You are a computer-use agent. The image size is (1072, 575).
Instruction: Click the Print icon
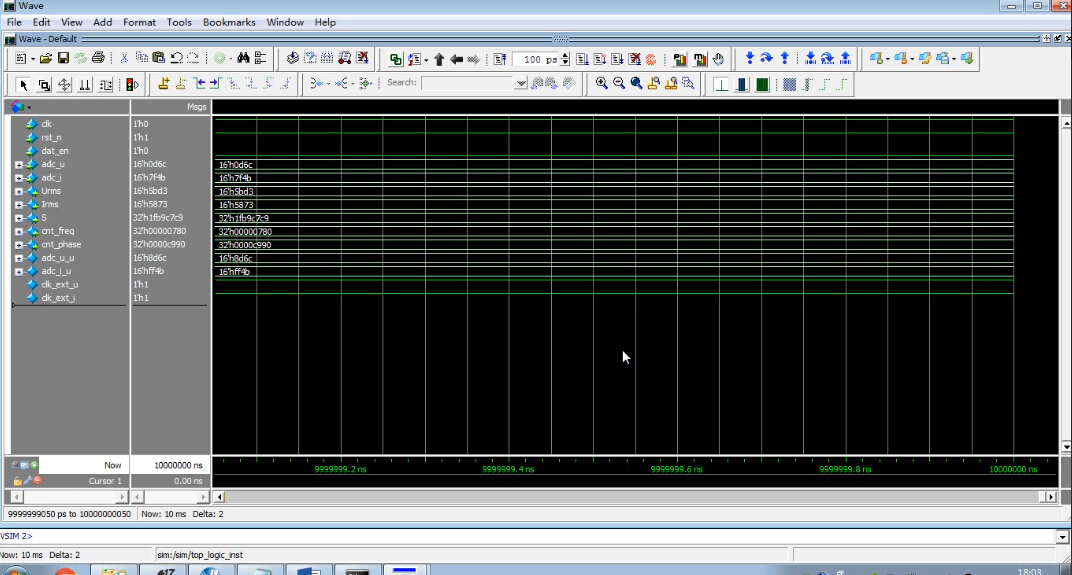pos(98,59)
